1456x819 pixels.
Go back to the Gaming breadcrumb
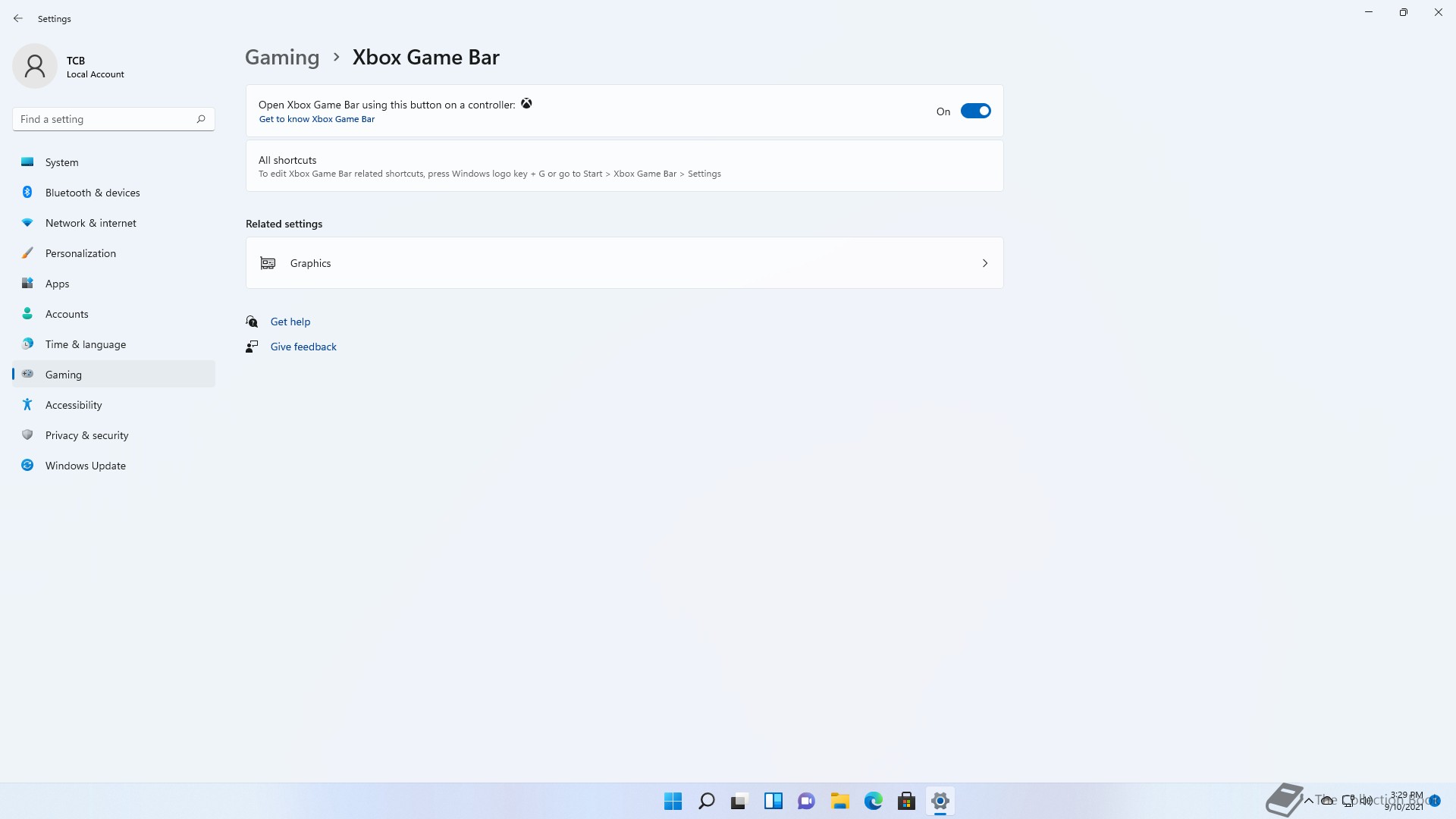click(281, 57)
